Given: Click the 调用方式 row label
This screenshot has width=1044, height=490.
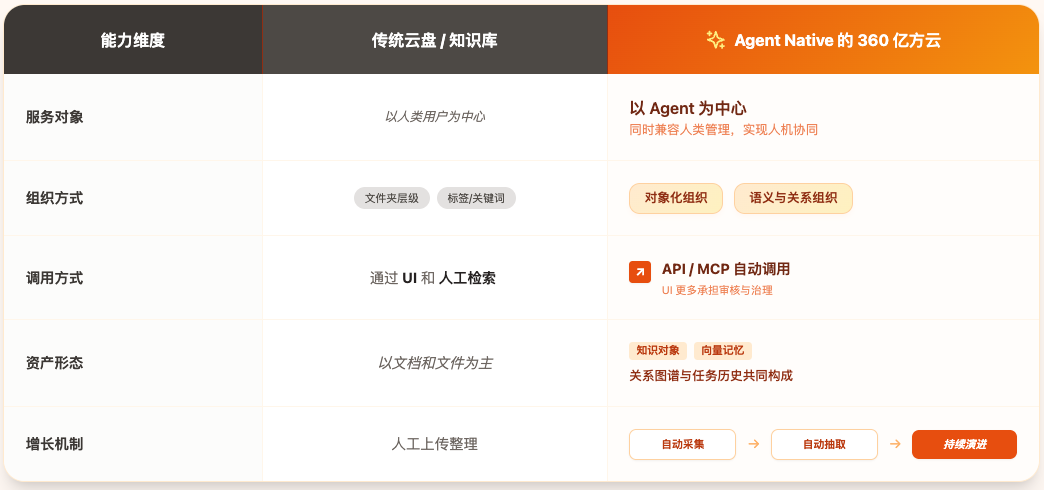Looking at the screenshot, I should [x=55, y=278].
